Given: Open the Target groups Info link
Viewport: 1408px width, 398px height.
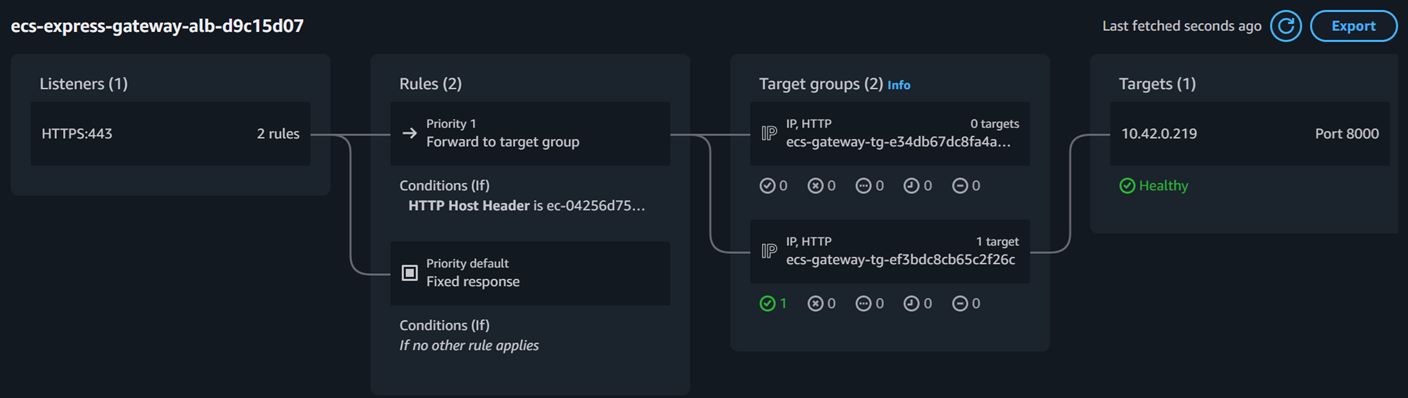Looking at the screenshot, I should 899,85.
